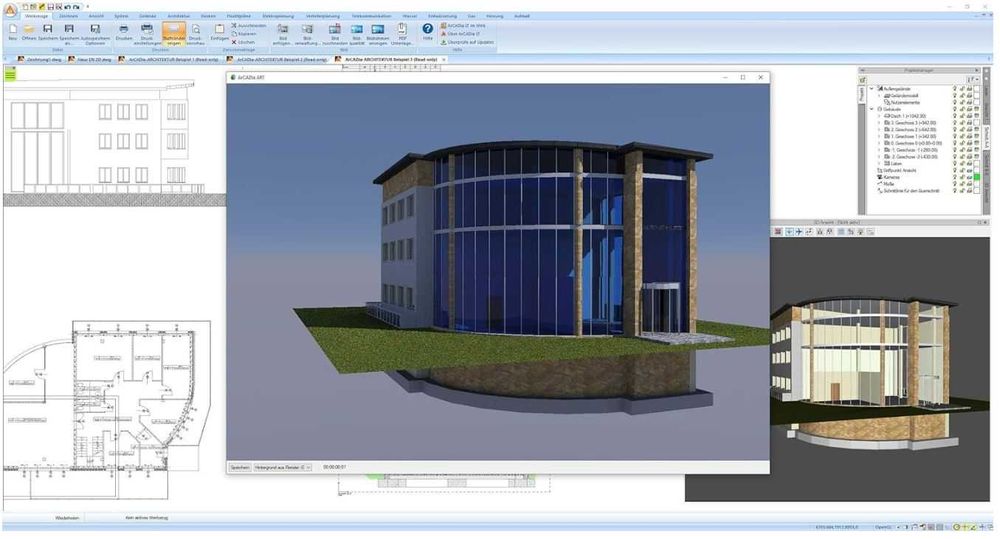Toggle print icon for Nutzerelemente row
The width and height of the screenshot is (1000, 539).
tap(969, 102)
